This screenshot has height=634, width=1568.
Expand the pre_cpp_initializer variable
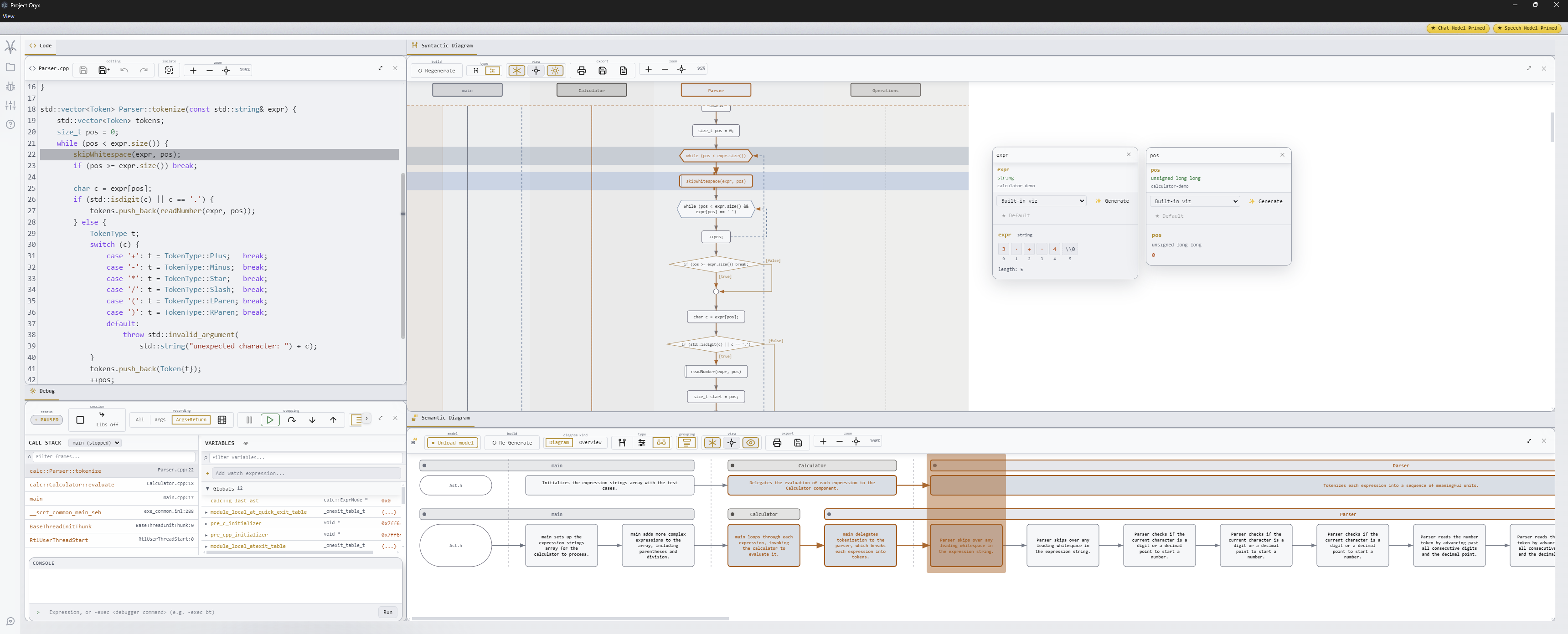point(207,535)
